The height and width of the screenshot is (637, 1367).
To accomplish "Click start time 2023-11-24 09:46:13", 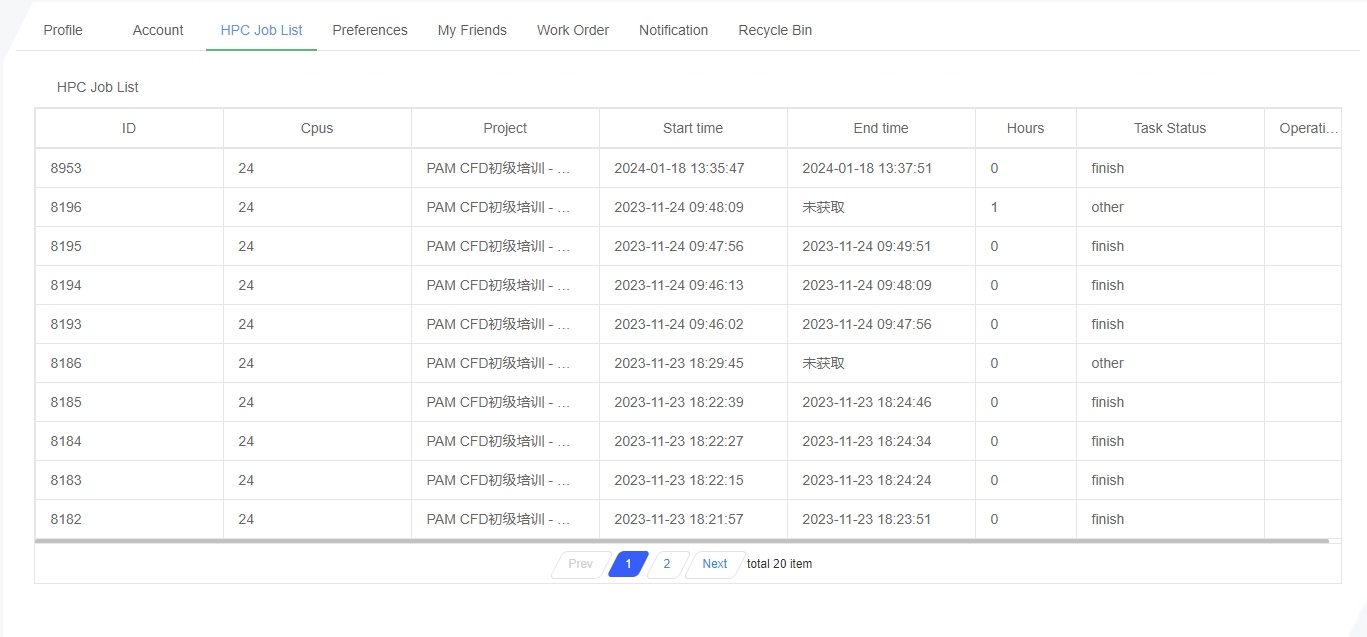I will [679, 285].
